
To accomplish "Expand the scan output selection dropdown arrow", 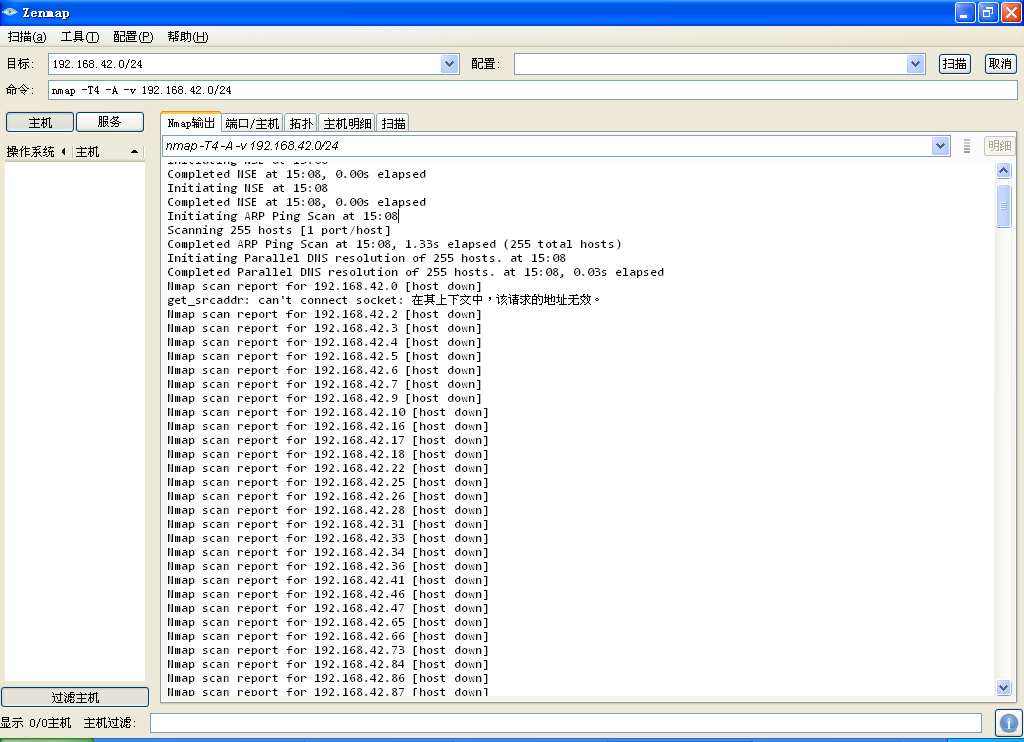I will pos(940,146).
